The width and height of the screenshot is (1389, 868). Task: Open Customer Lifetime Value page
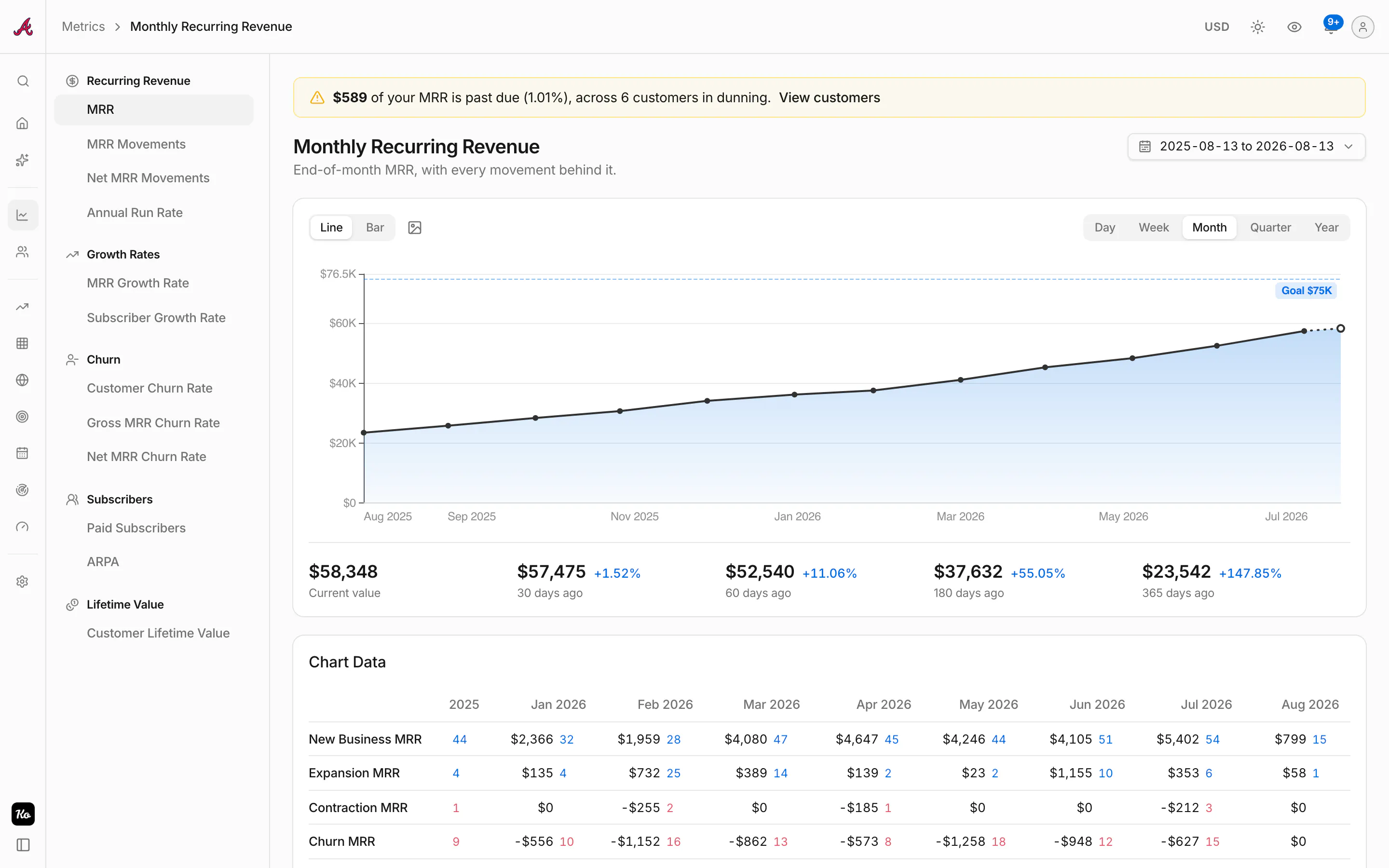[x=158, y=633]
